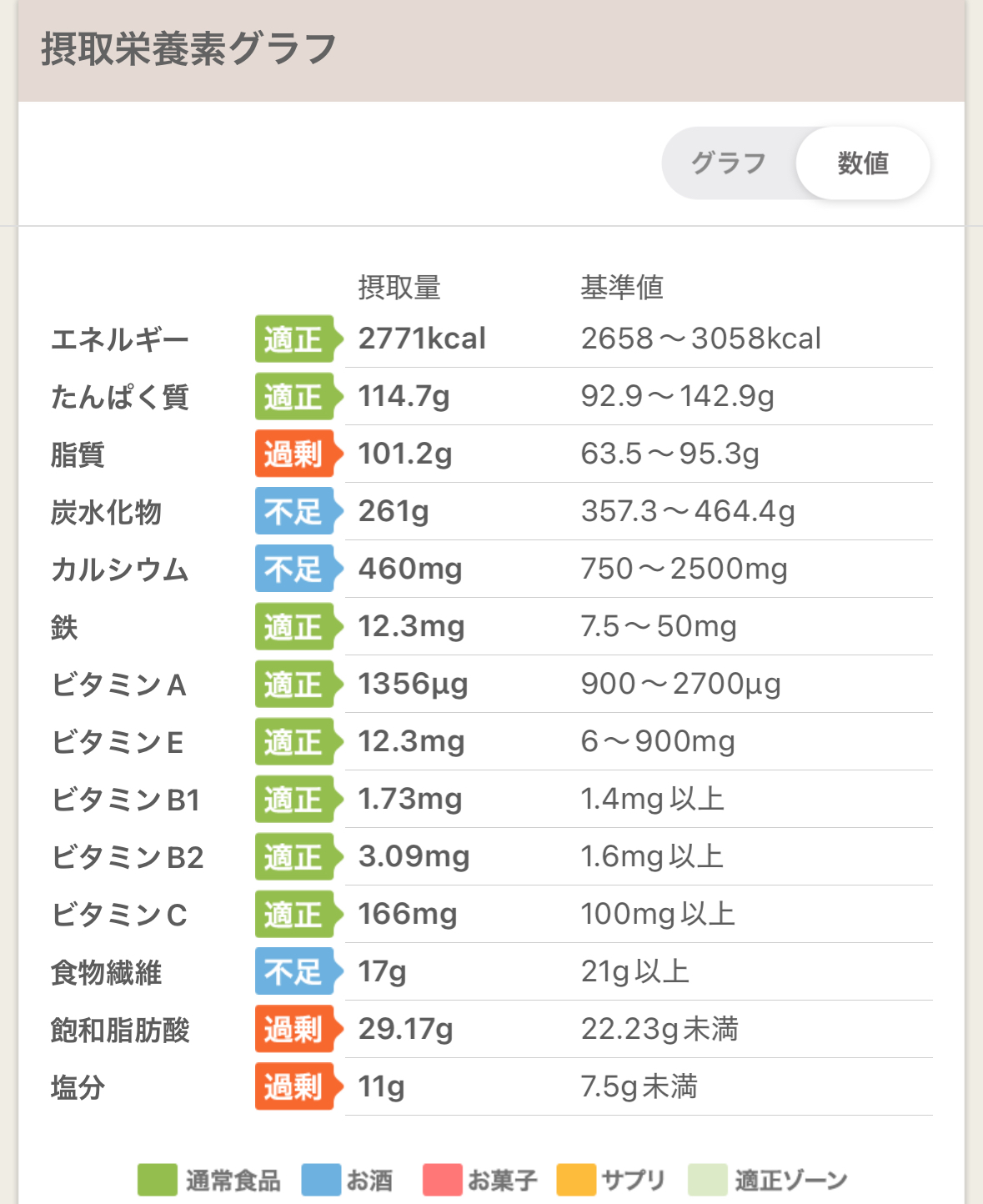Click the pink お菓子 legend swatch
The width and height of the screenshot is (983, 1204).
click(443, 1180)
